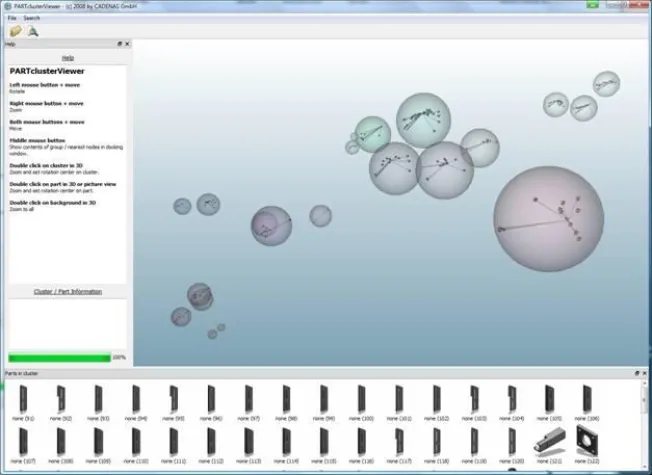Select part thumbnail none (107)
The width and height of the screenshot is (652, 475).
click(22, 441)
